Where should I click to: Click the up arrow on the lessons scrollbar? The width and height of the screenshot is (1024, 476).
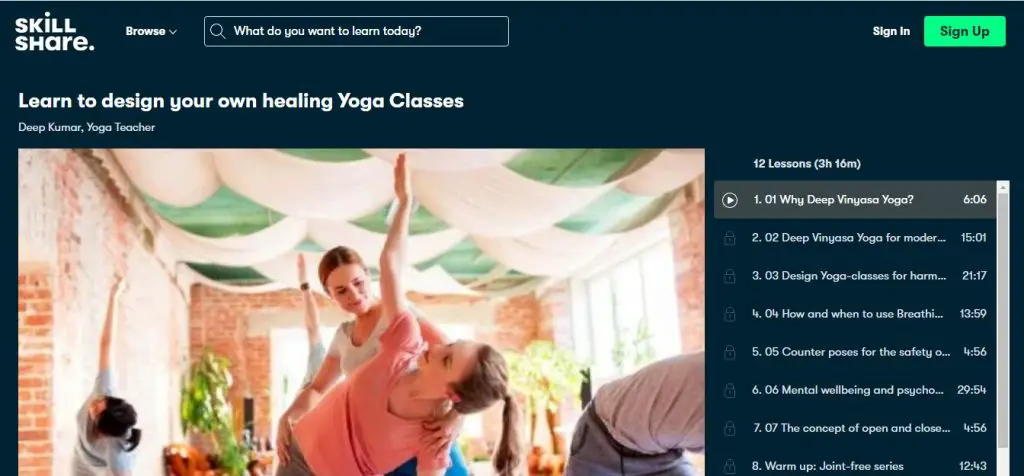coord(1003,187)
